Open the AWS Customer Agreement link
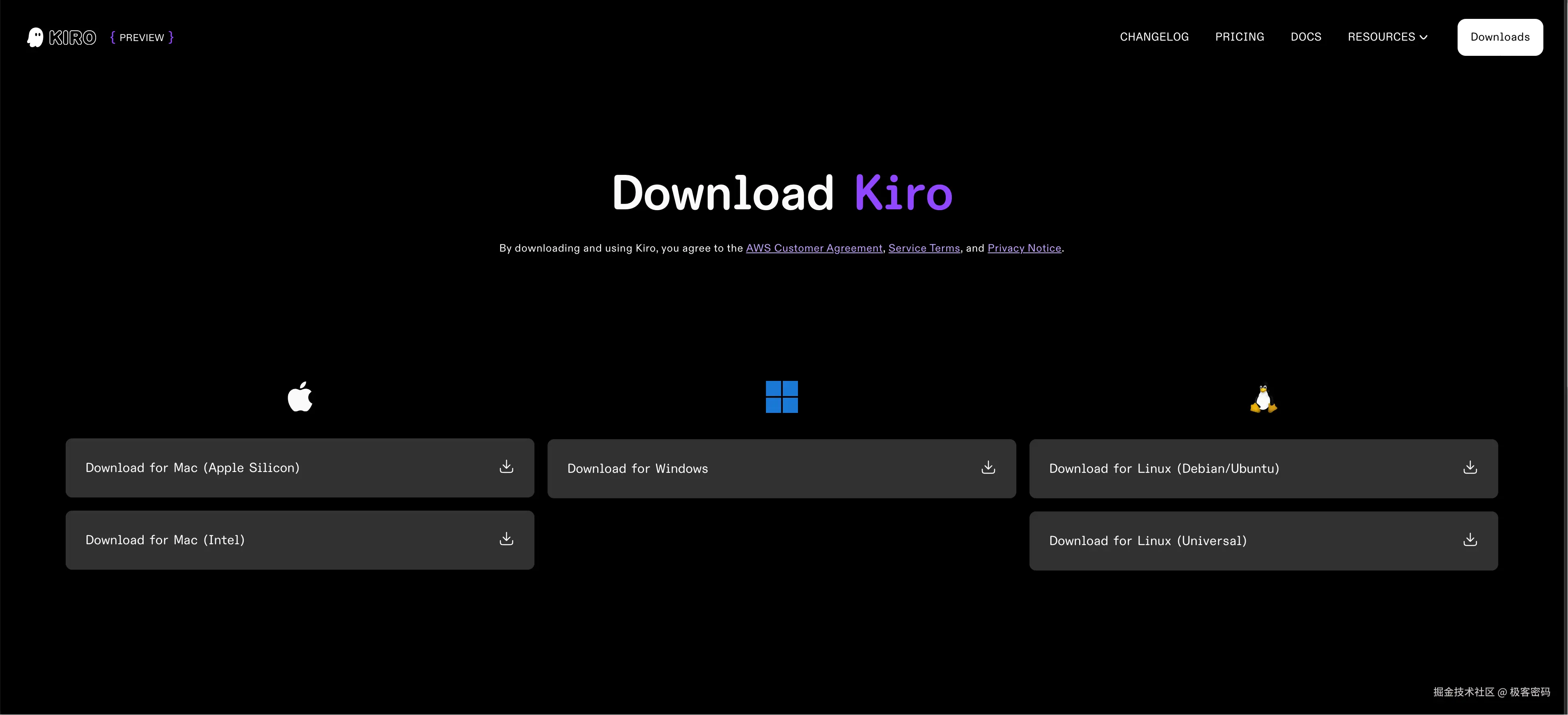 tap(814, 248)
